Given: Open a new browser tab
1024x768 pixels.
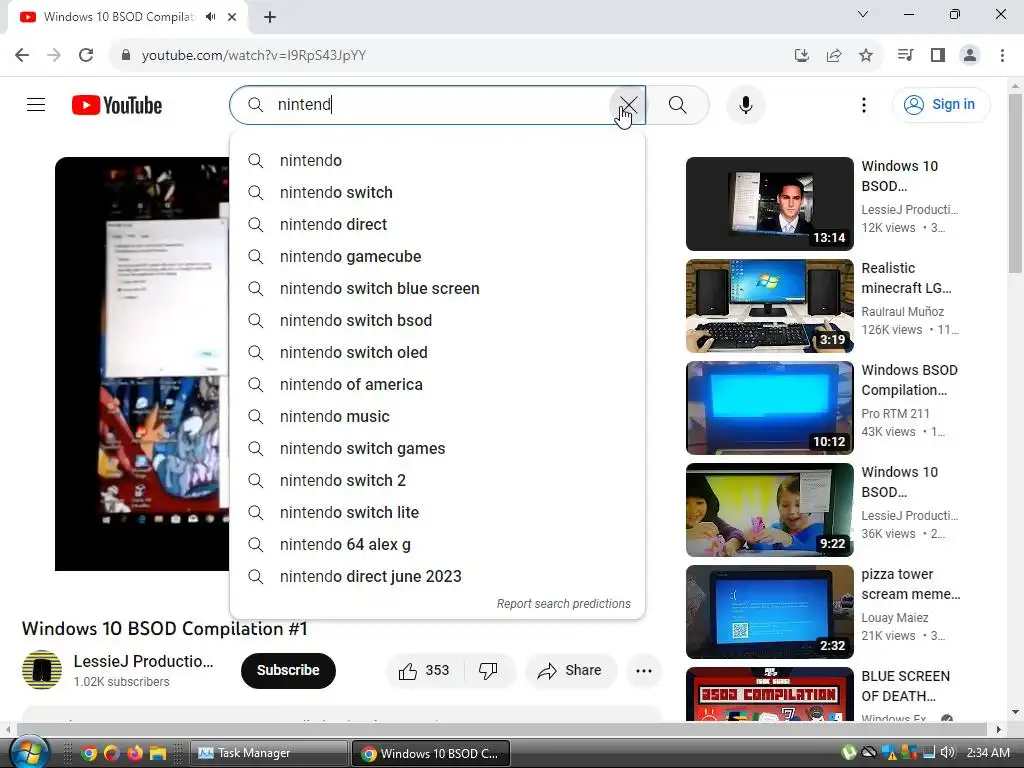Looking at the screenshot, I should pos(270,17).
